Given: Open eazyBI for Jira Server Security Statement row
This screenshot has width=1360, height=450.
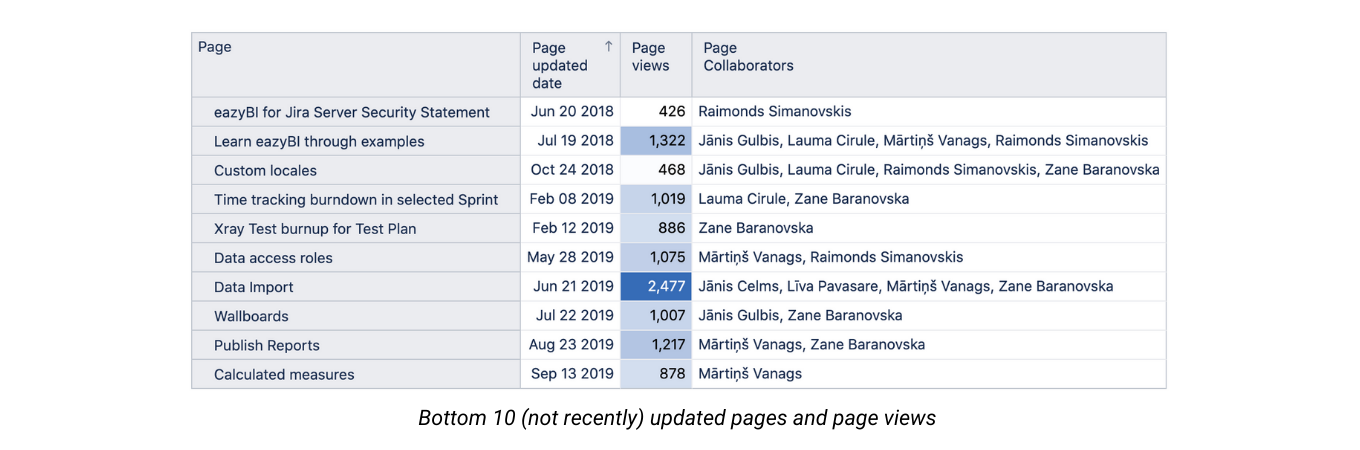Looking at the screenshot, I should click(351, 112).
